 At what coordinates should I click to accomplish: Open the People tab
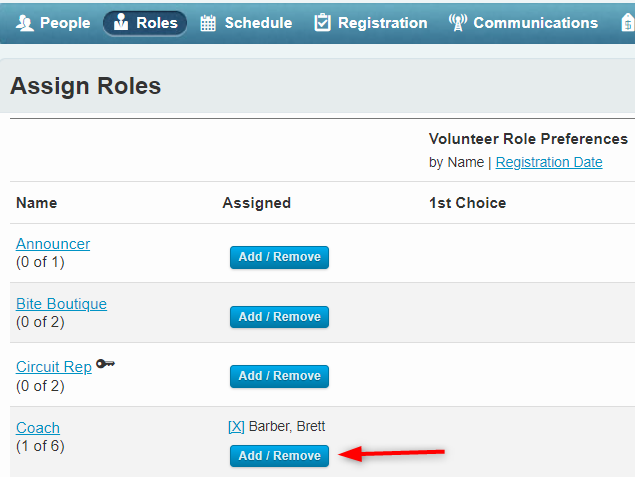(x=53, y=23)
